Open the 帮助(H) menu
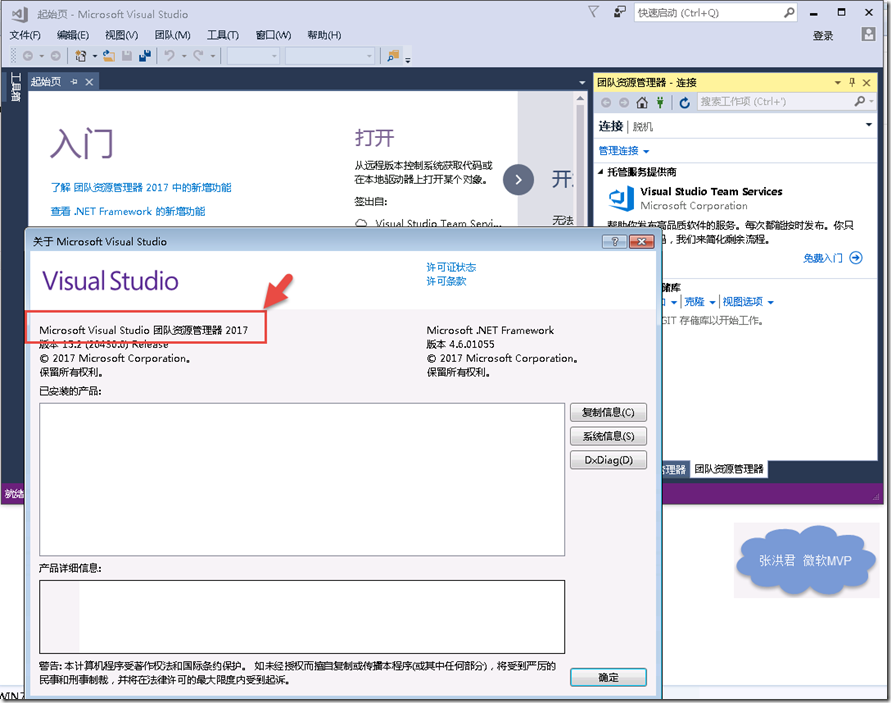 [x=324, y=35]
